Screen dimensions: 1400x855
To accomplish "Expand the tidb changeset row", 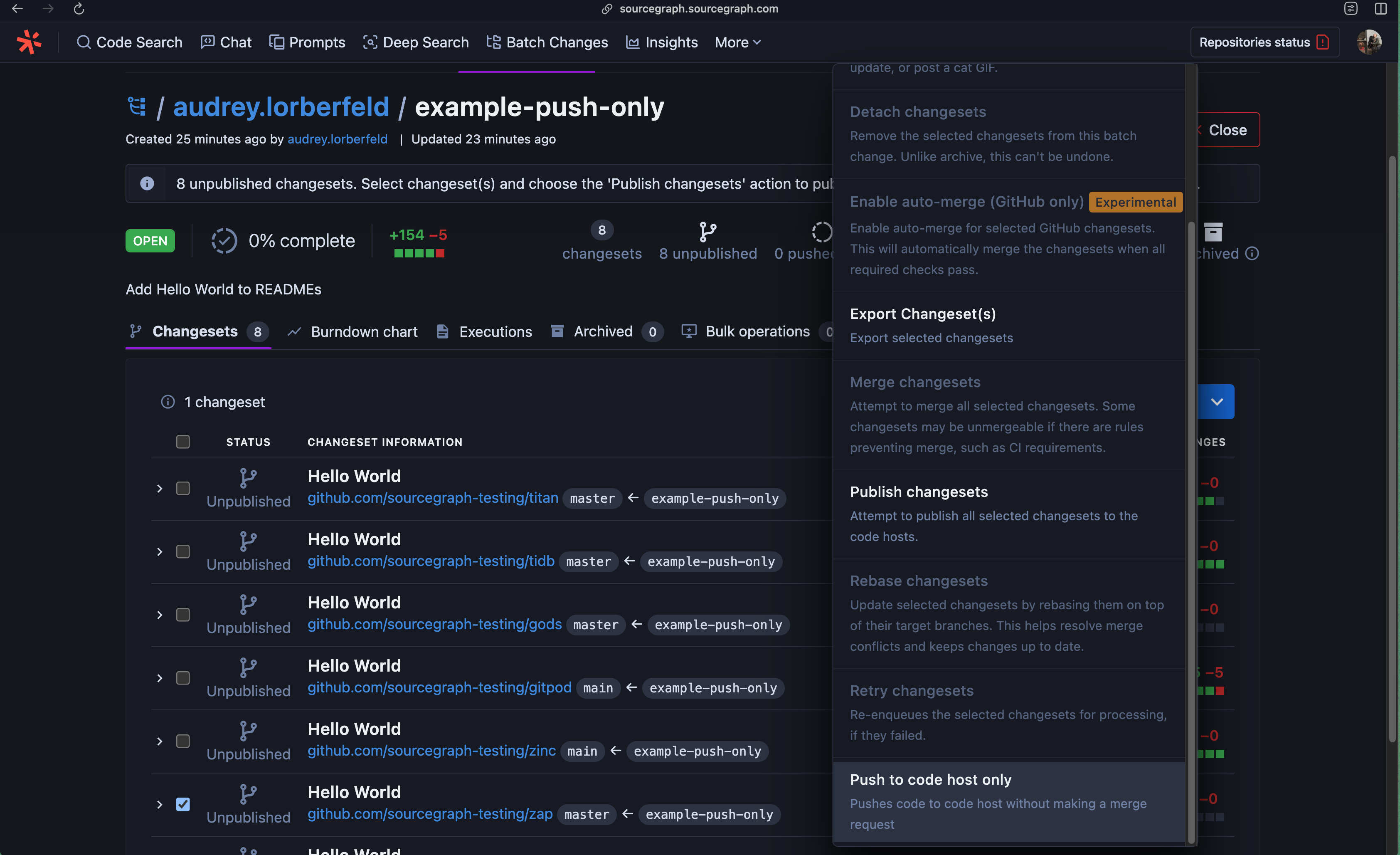I will [160, 551].
